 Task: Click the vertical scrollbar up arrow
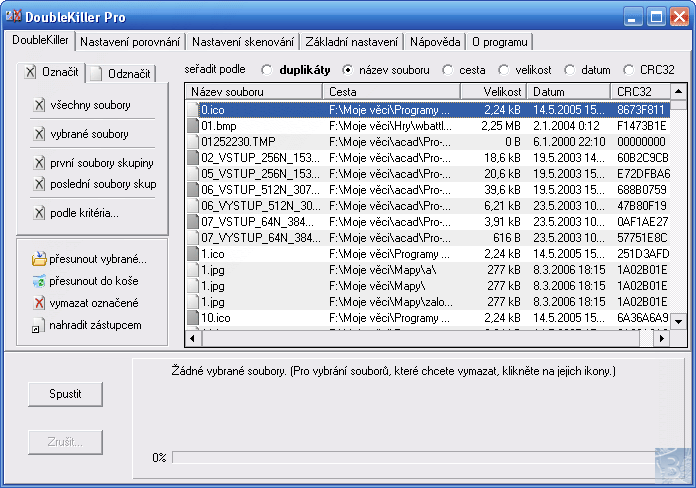pos(678,92)
